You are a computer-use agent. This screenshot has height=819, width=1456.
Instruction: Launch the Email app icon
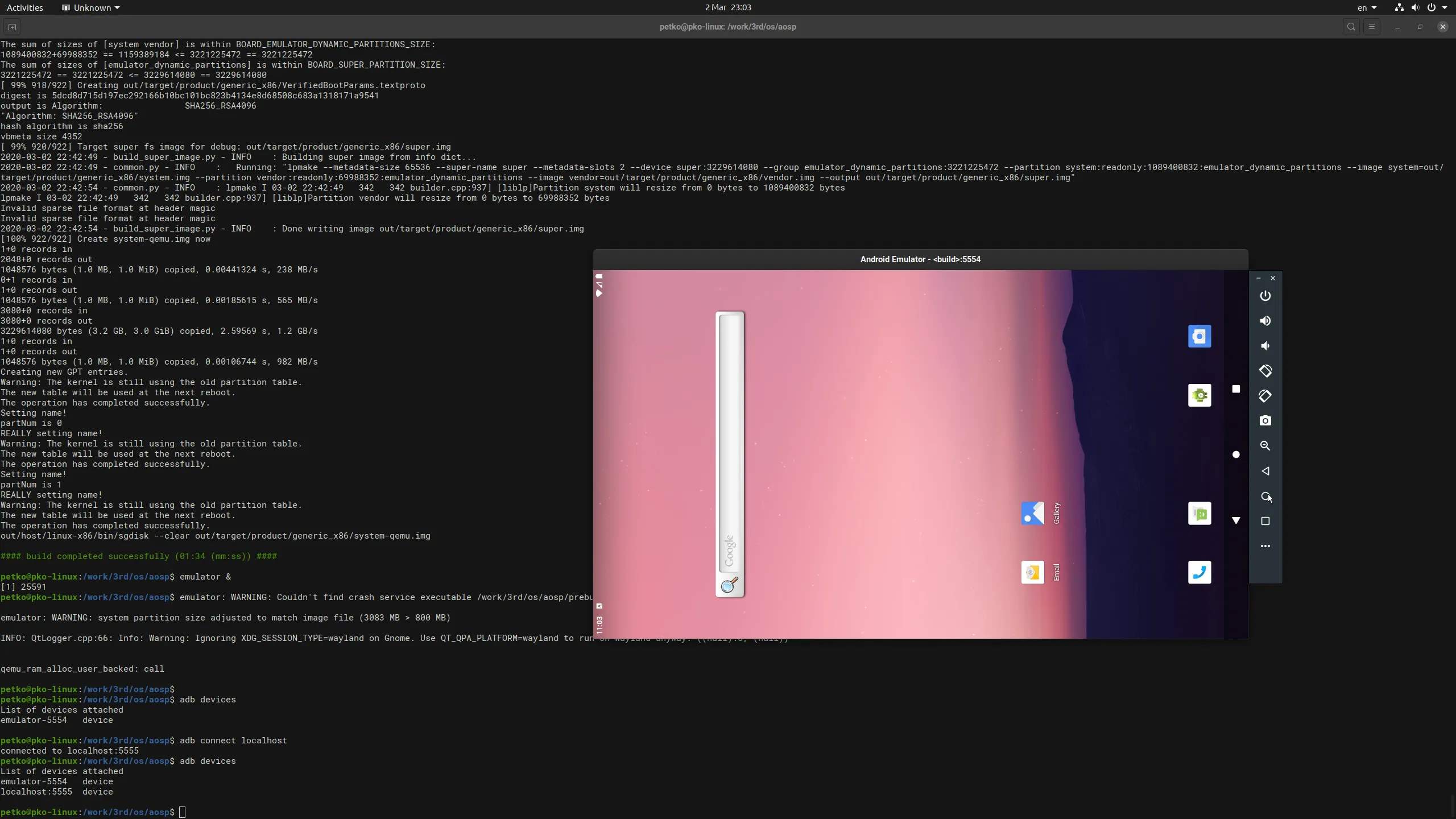click(x=1032, y=572)
